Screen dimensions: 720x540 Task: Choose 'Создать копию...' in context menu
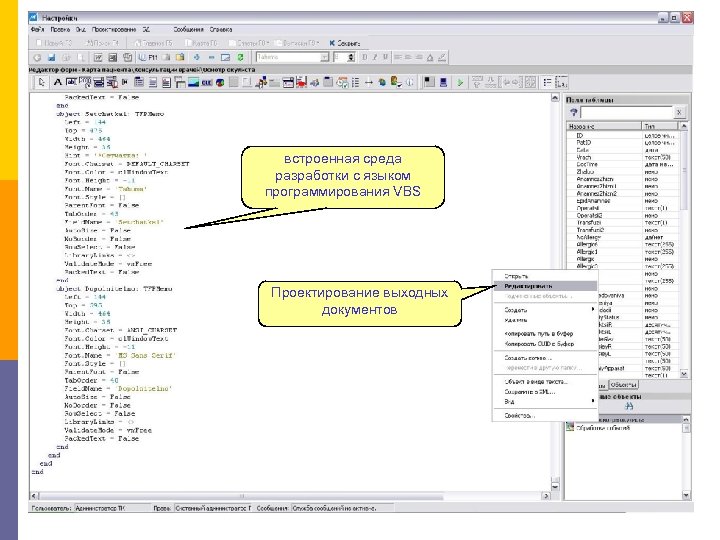(x=544, y=358)
